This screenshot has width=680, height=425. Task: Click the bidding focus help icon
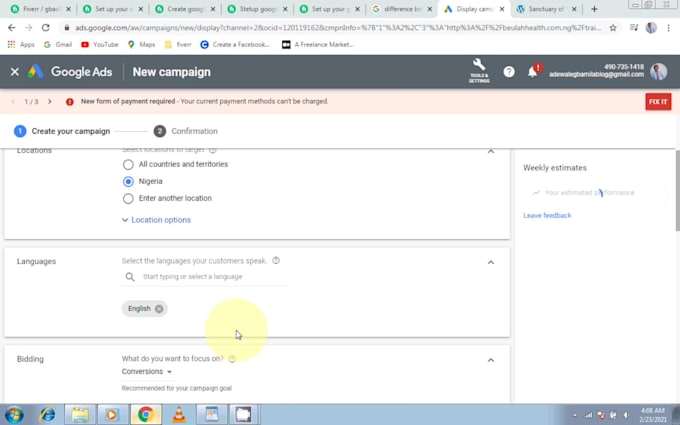point(232,359)
